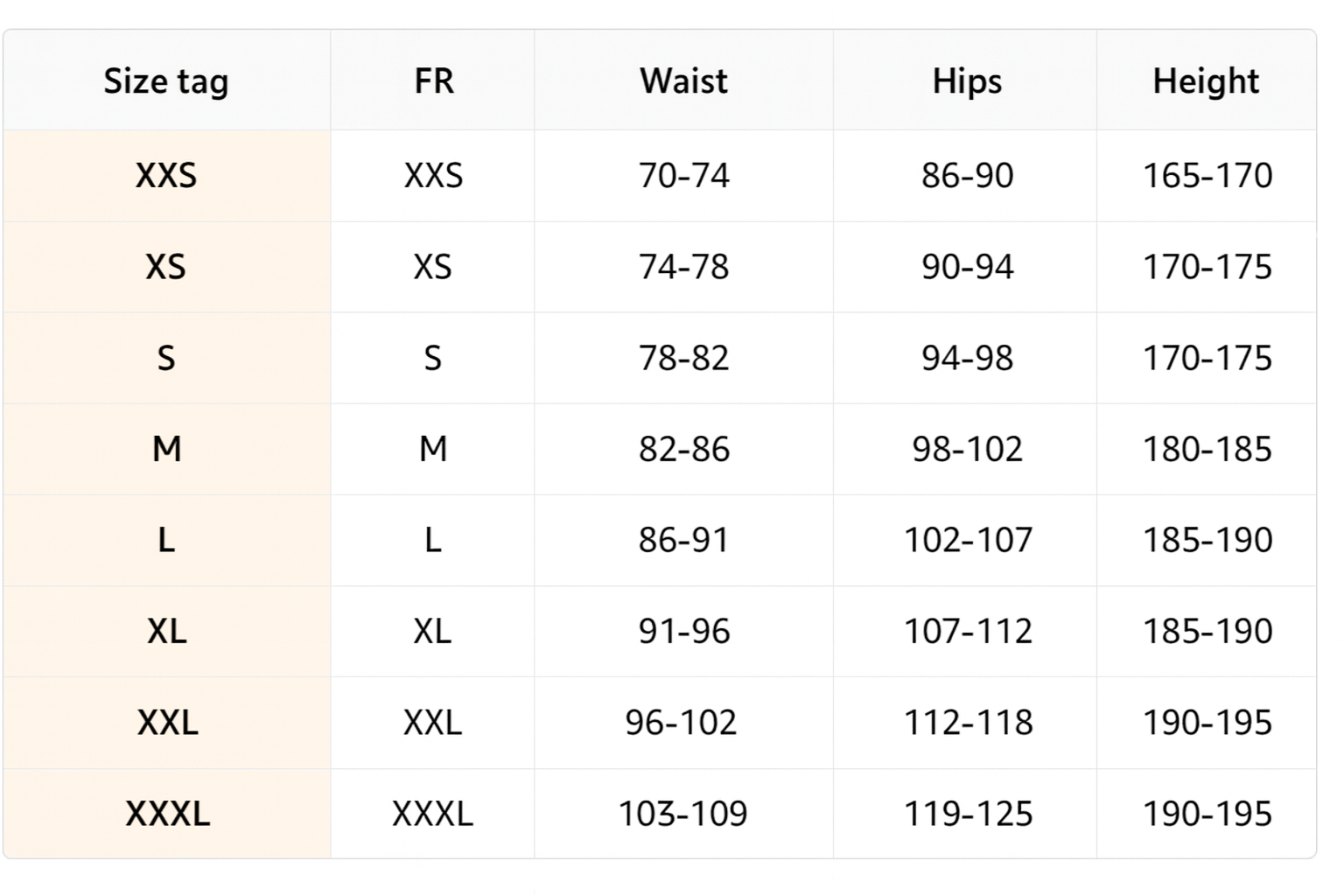Click the M size tag cell
1344x896 pixels.
[166, 449]
